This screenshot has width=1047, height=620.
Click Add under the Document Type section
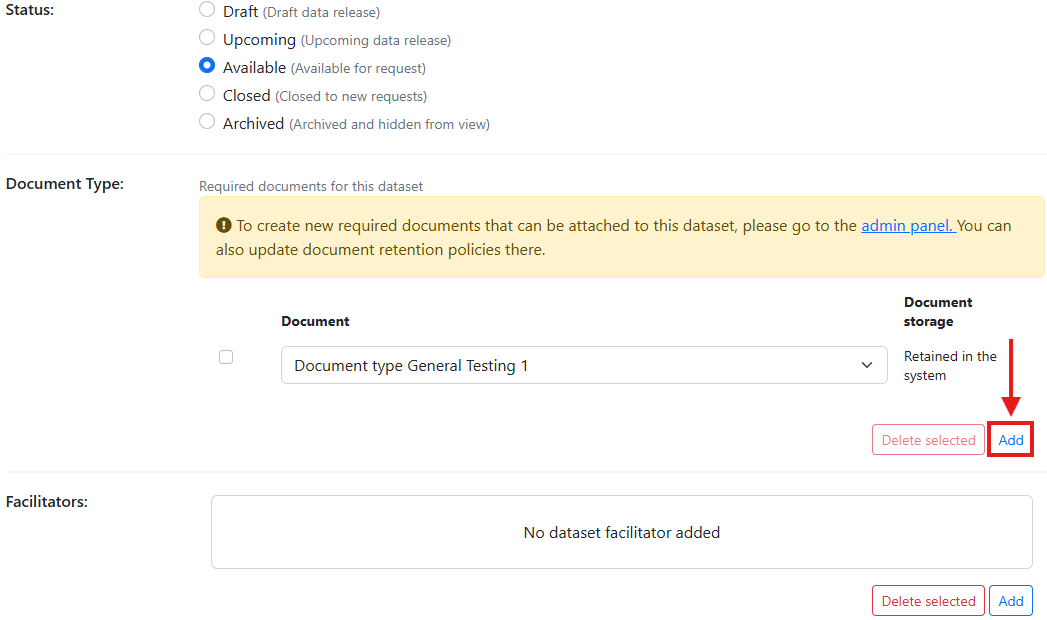coord(1011,440)
